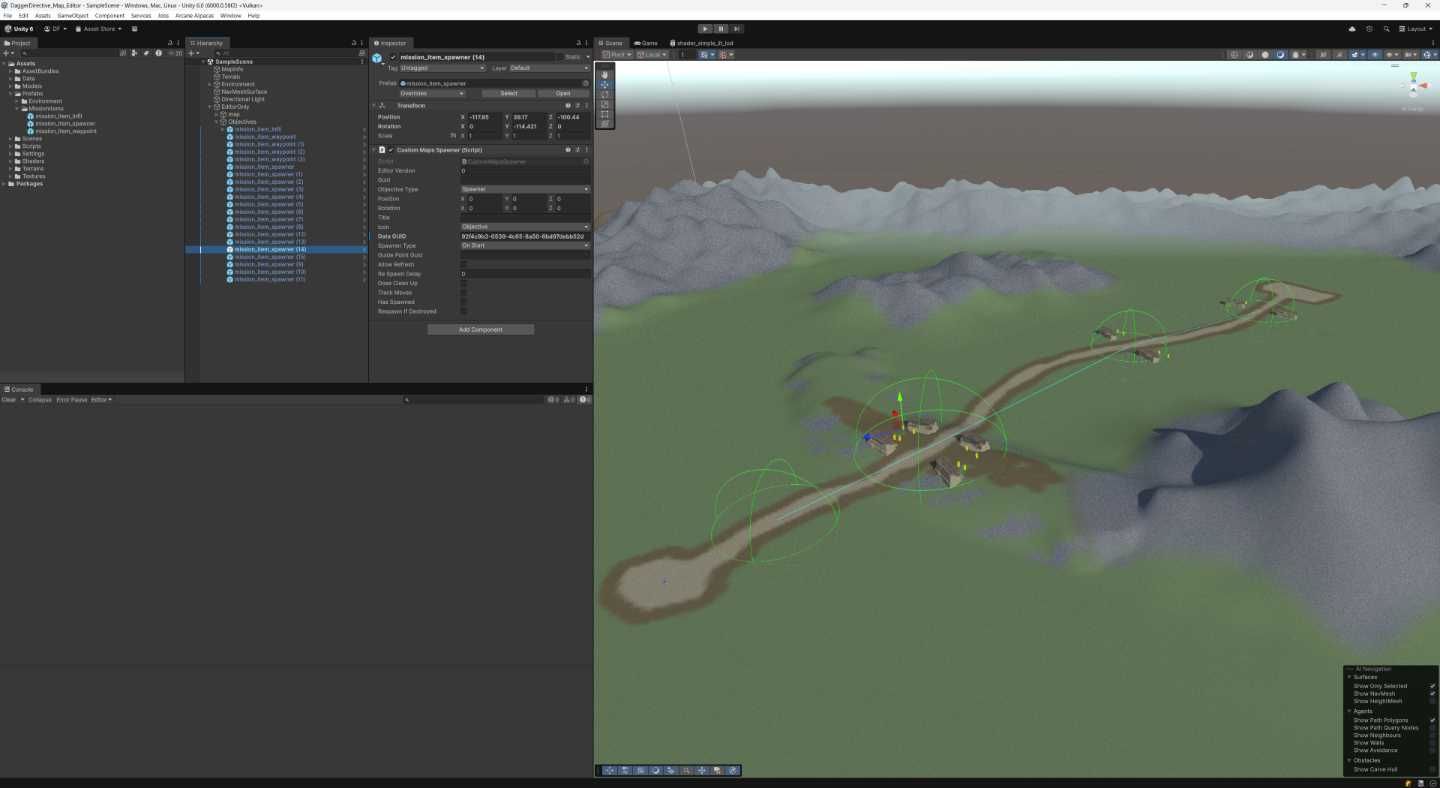Enable Respawn If Destroyed checkbox
Screen dimensions: 1440x788
coord(463,311)
